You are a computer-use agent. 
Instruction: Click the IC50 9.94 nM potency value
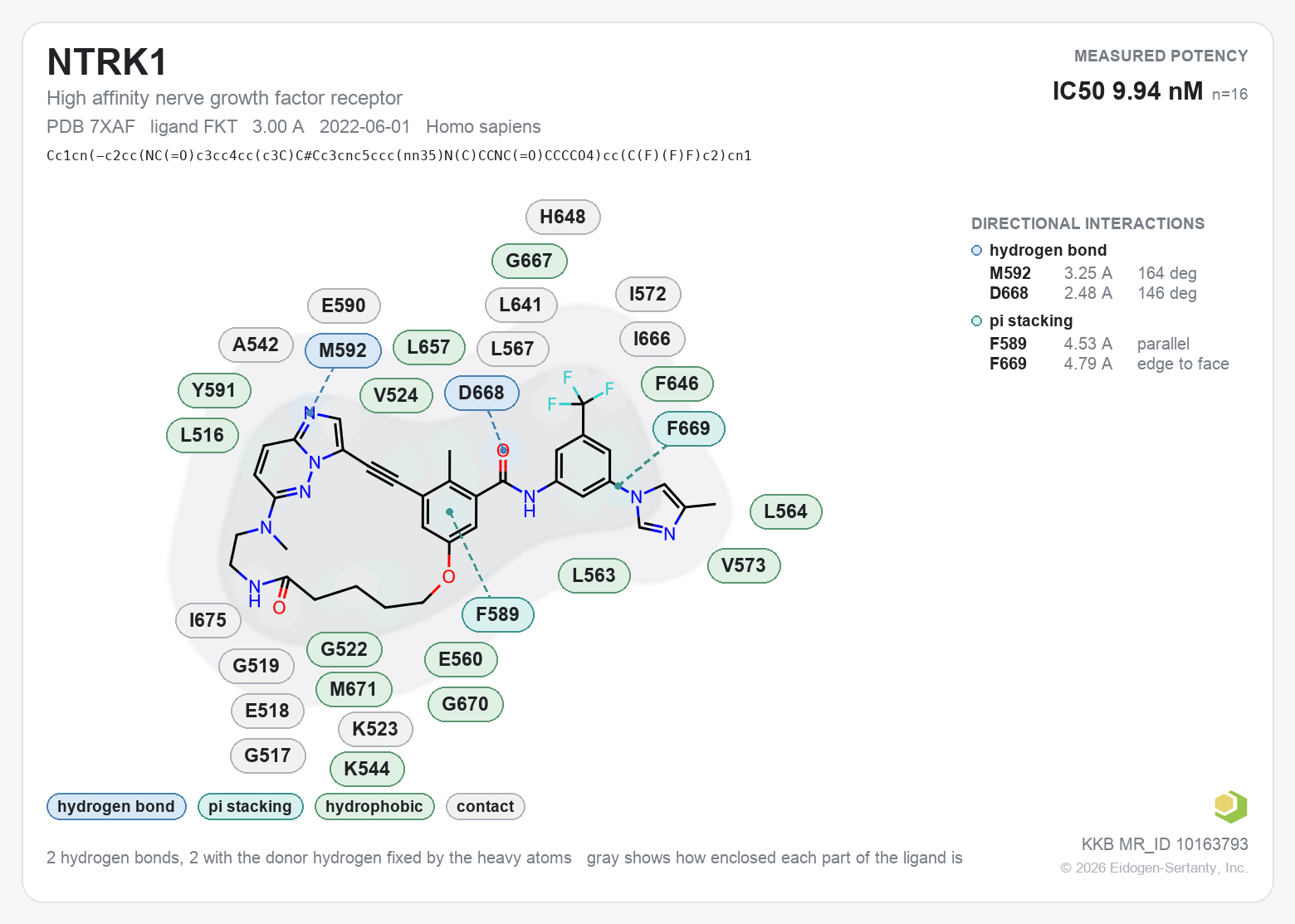(1127, 90)
